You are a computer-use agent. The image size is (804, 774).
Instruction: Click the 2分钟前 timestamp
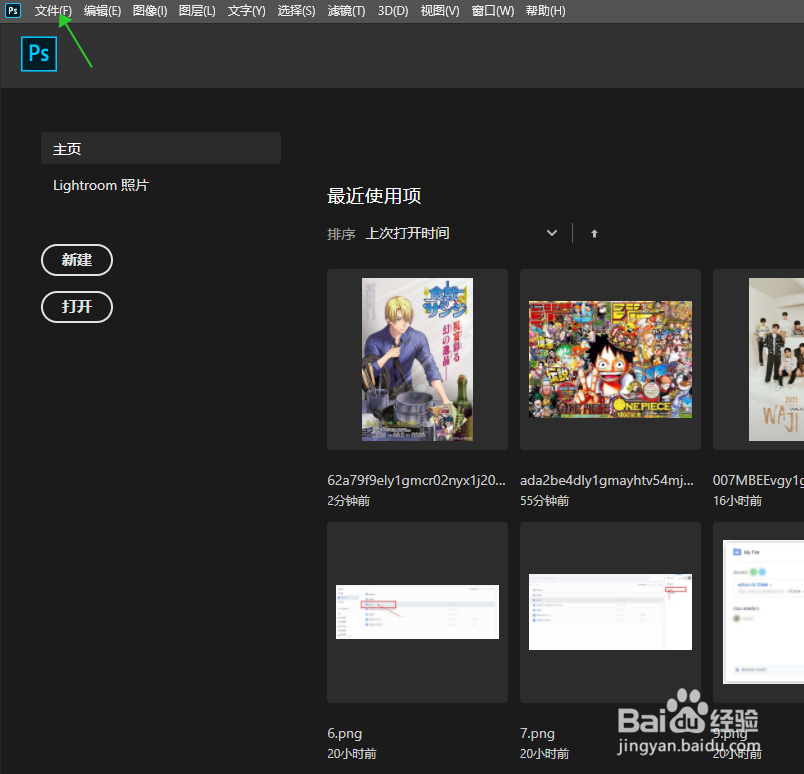[349, 501]
